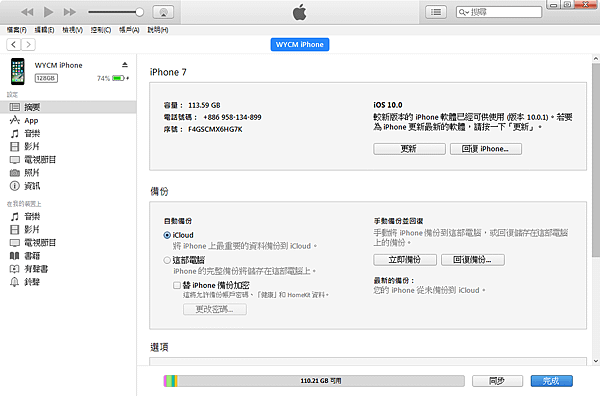Open 電視節目 under settings section
This screenshot has height=396, width=600.
tap(68, 160)
